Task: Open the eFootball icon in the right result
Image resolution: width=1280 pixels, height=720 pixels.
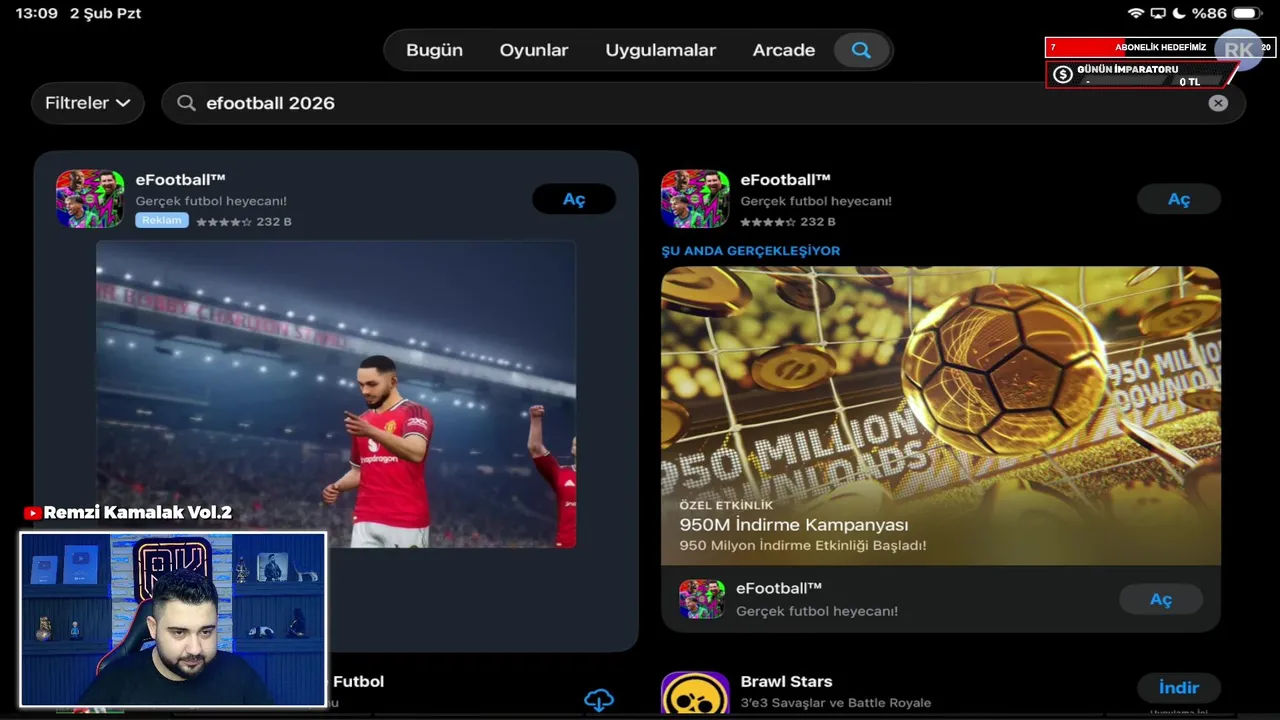Action: (x=695, y=199)
